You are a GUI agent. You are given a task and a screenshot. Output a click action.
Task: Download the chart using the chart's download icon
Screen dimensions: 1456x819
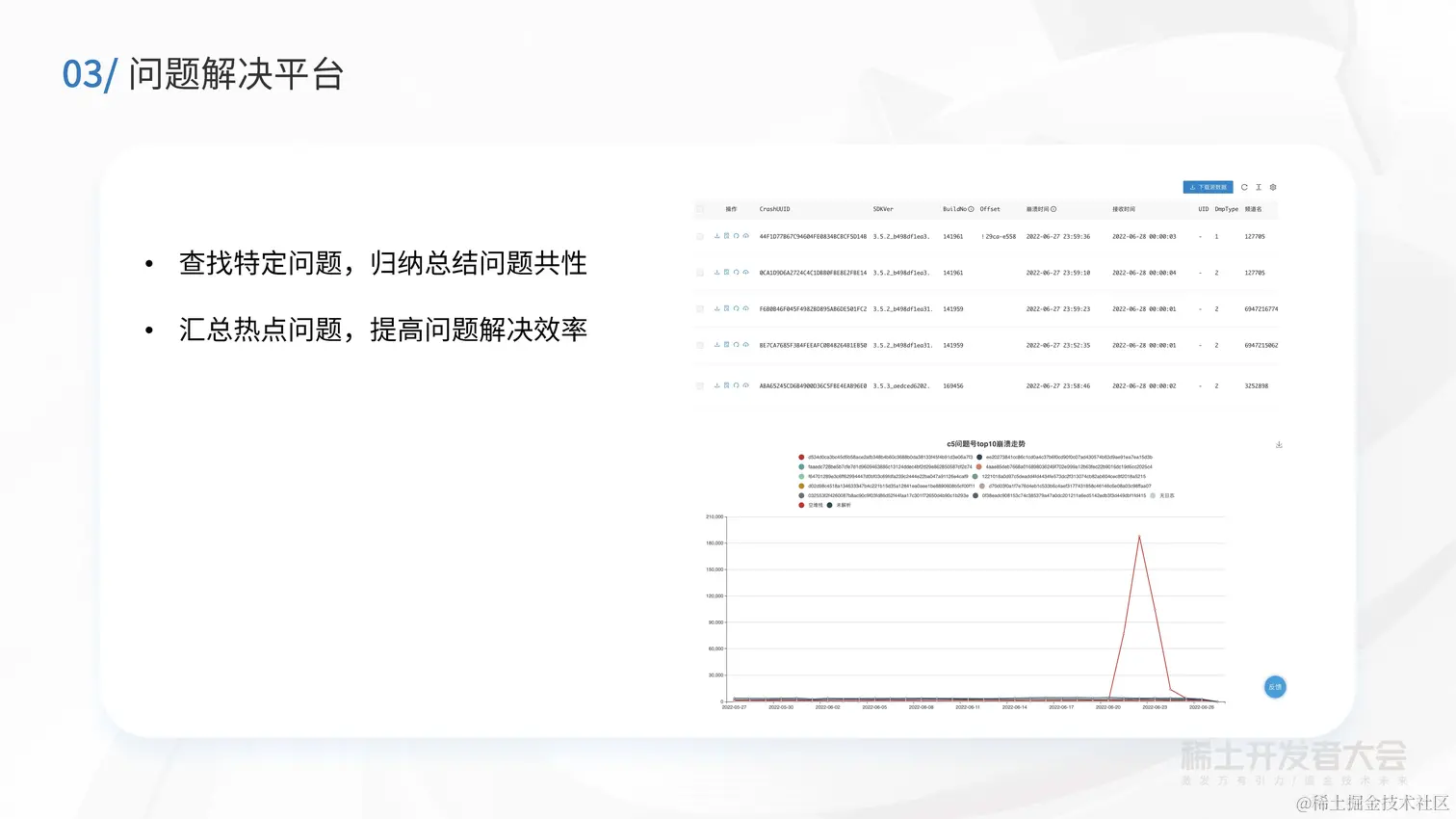pyautogui.click(x=1279, y=445)
